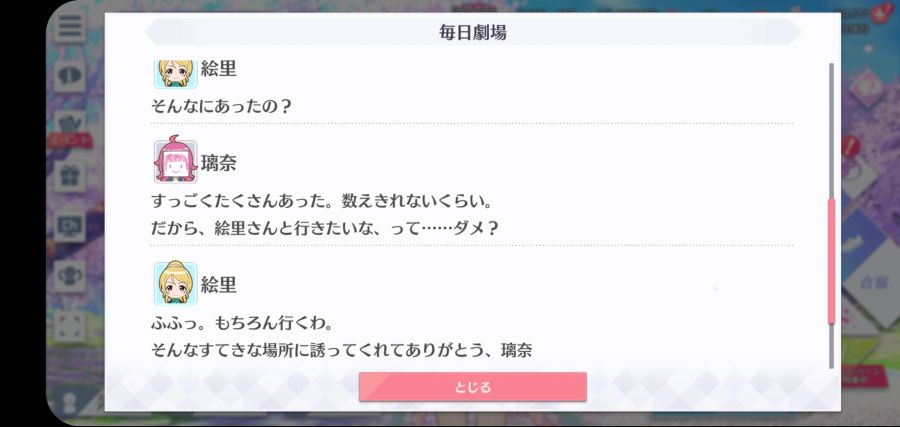Open the speech bubble notice icon
This screenshot has width=900, height=427.
pos(70,76)
